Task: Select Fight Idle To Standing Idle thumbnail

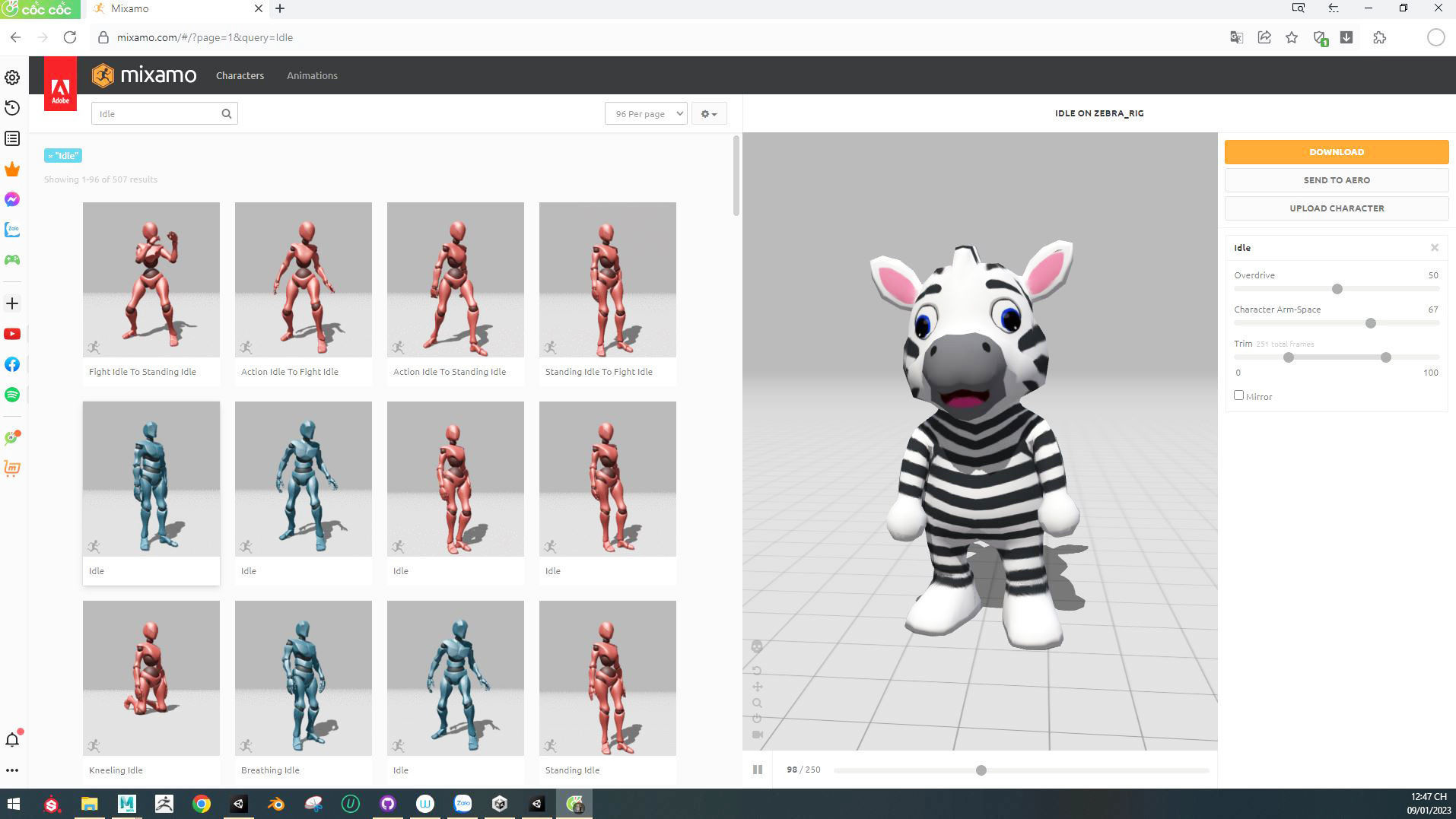Action: 151,280
